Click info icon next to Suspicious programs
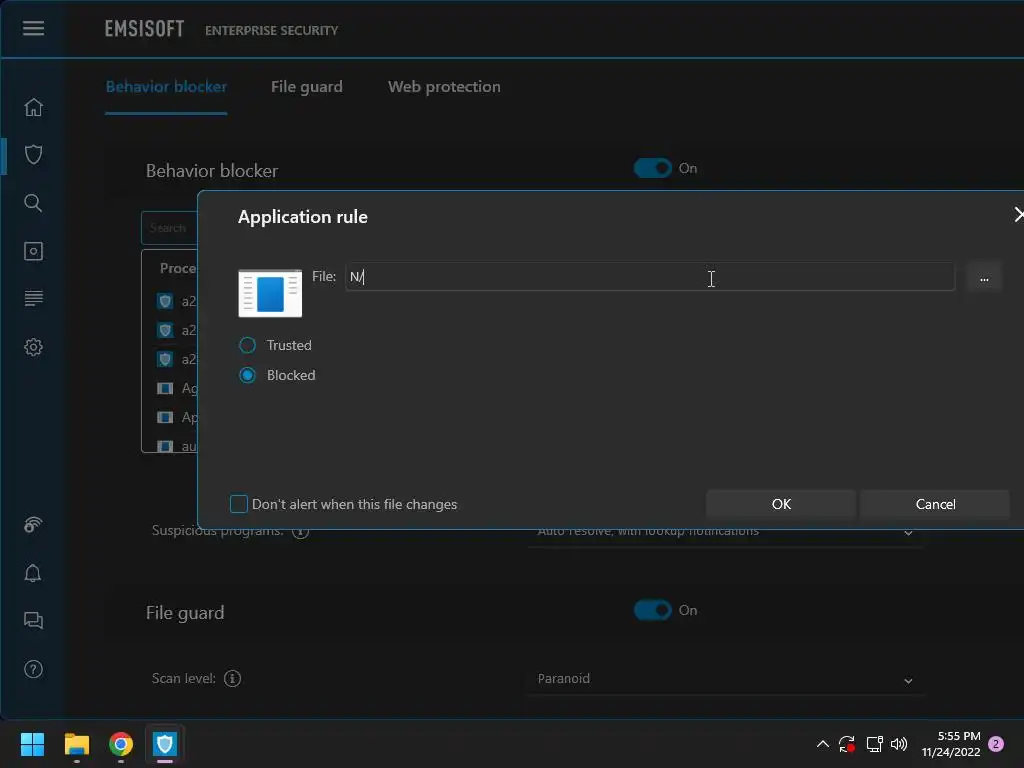 point(300,532)
